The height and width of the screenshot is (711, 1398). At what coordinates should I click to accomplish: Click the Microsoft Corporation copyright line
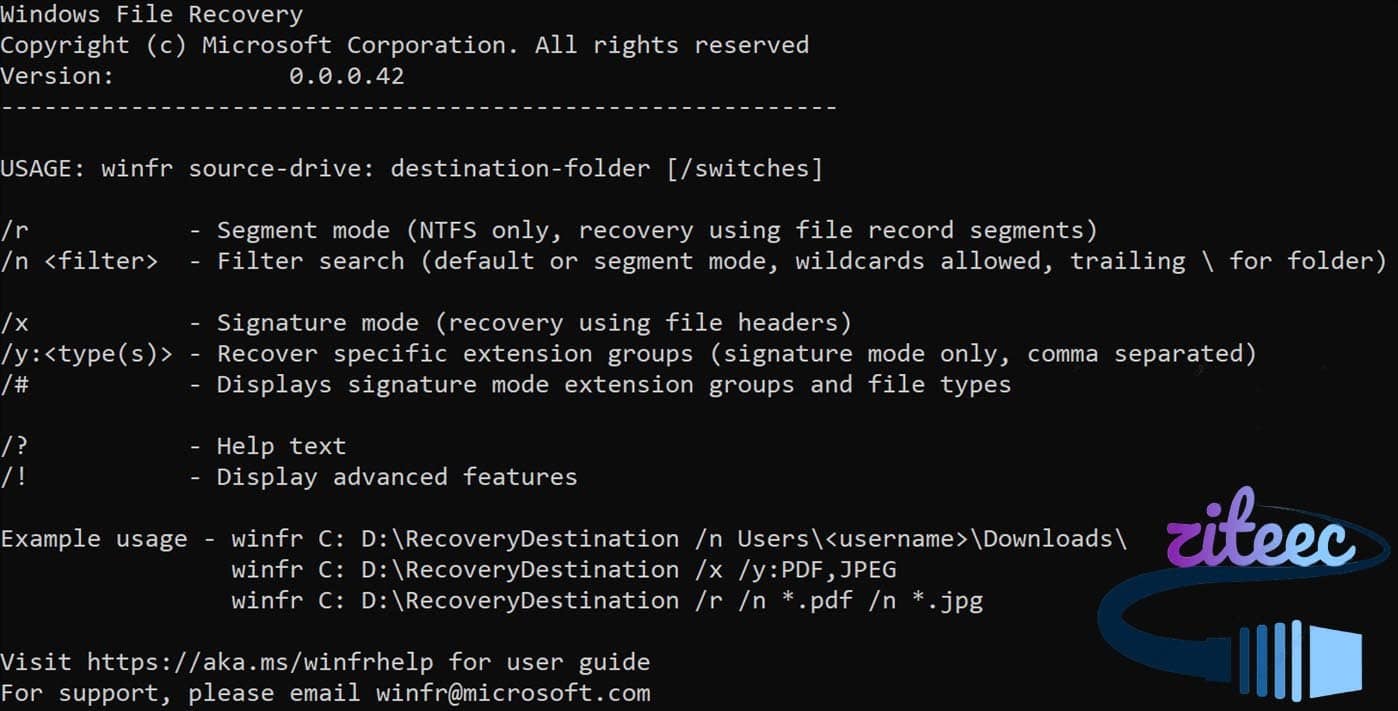pyautogui.click(x=404, y=45)
